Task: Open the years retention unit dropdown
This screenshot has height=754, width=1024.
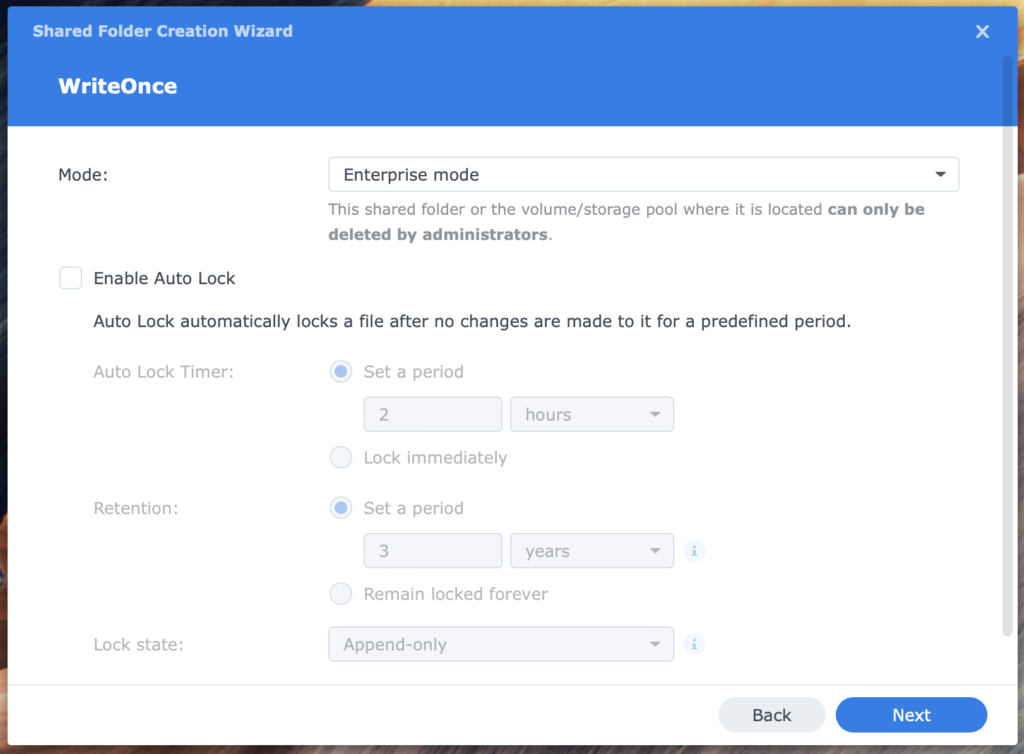Action: (591, 550)
